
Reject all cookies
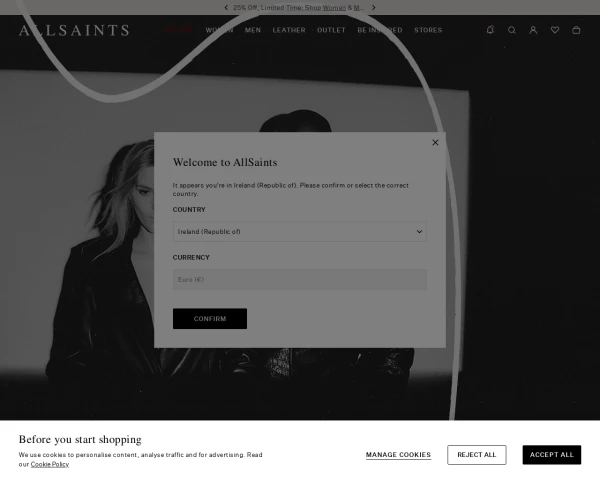coord(477,455)
